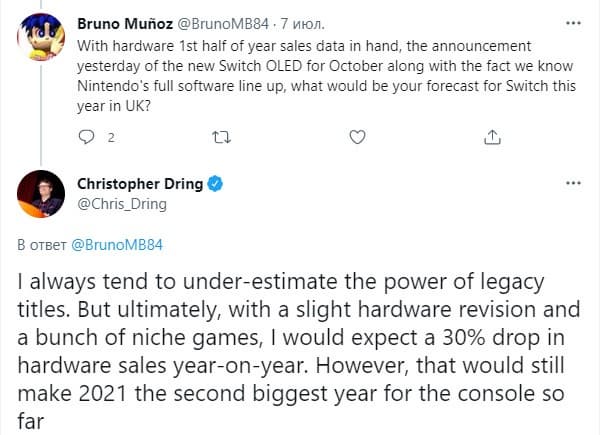Screen dimensions: 609x435
Task: Click the Christopher Dring display name
Action: (x=140, y=184)
